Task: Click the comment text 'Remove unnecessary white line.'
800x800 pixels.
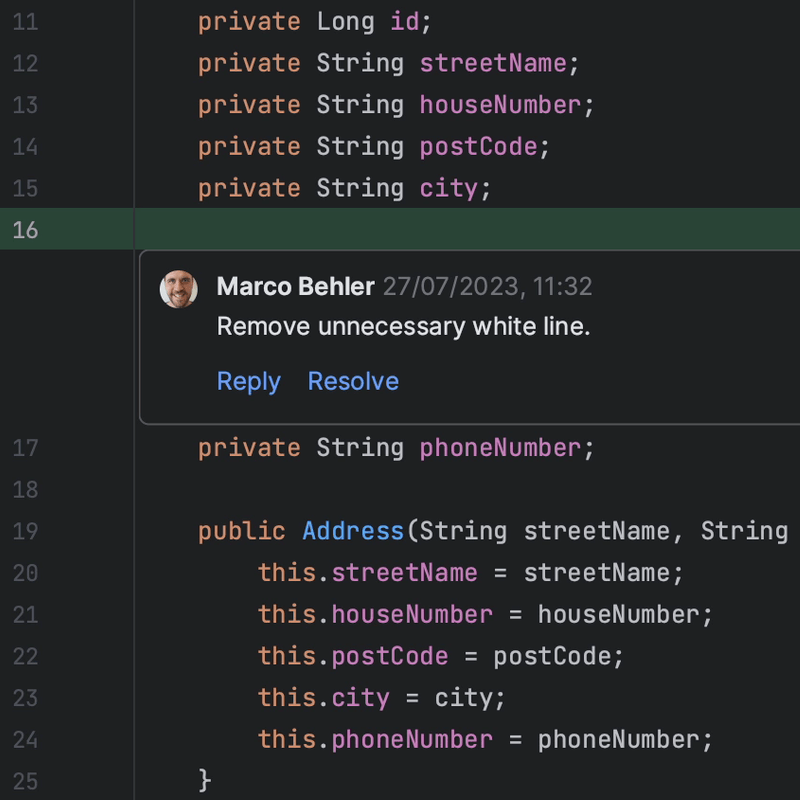Action: [403, 326]
